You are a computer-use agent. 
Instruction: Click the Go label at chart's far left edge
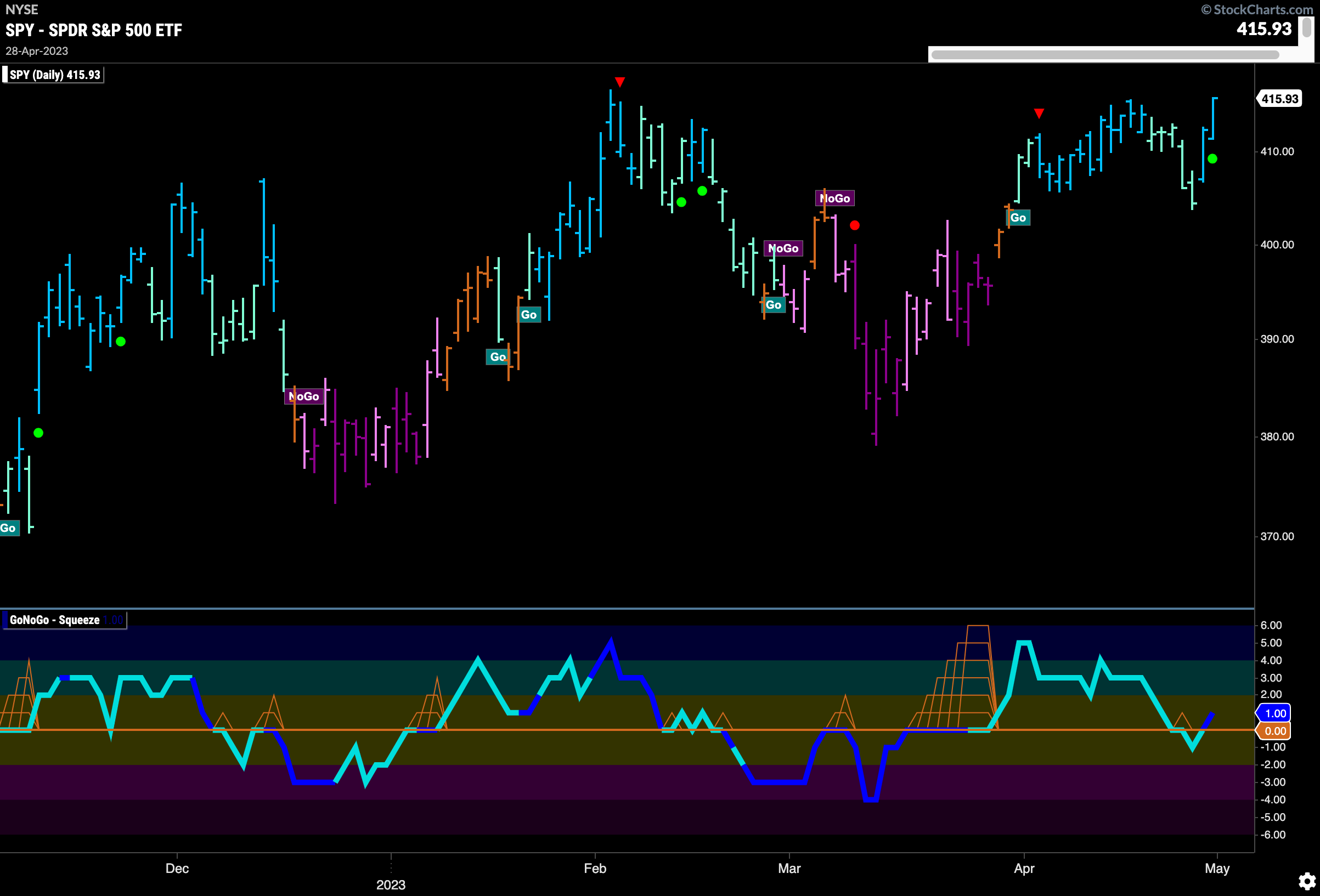click(x=9, y=528)
